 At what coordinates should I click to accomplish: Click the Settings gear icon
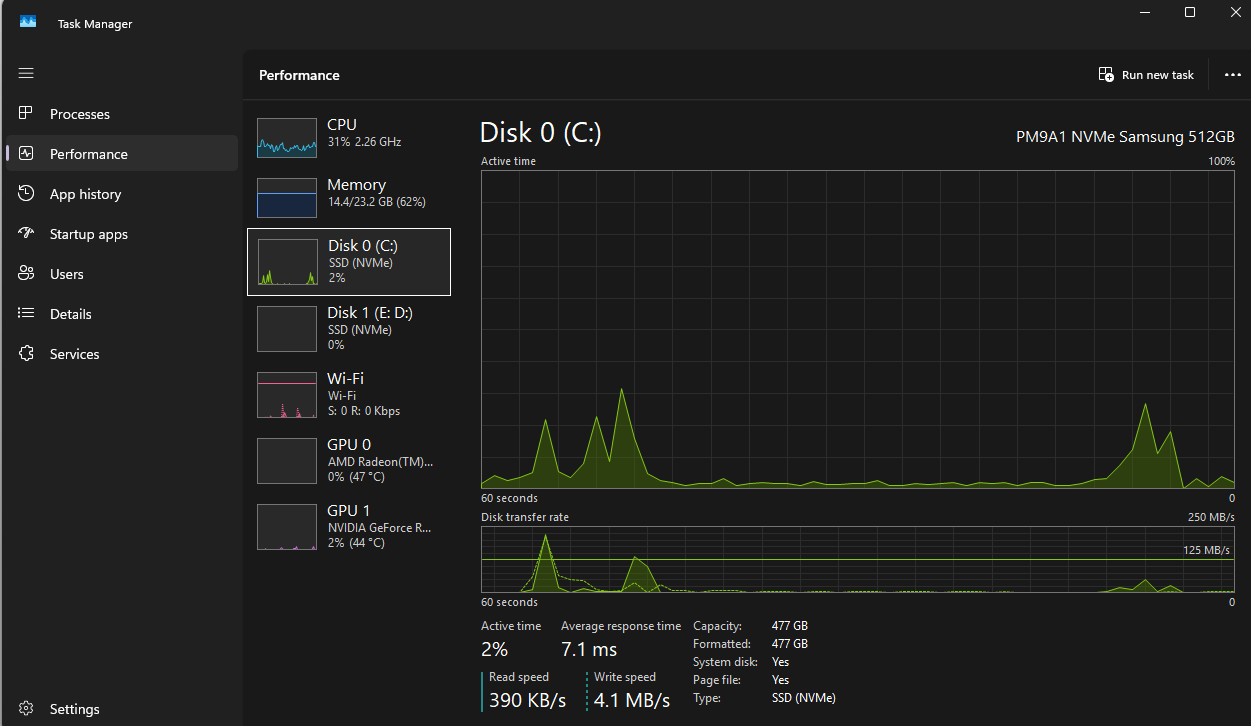27,708
